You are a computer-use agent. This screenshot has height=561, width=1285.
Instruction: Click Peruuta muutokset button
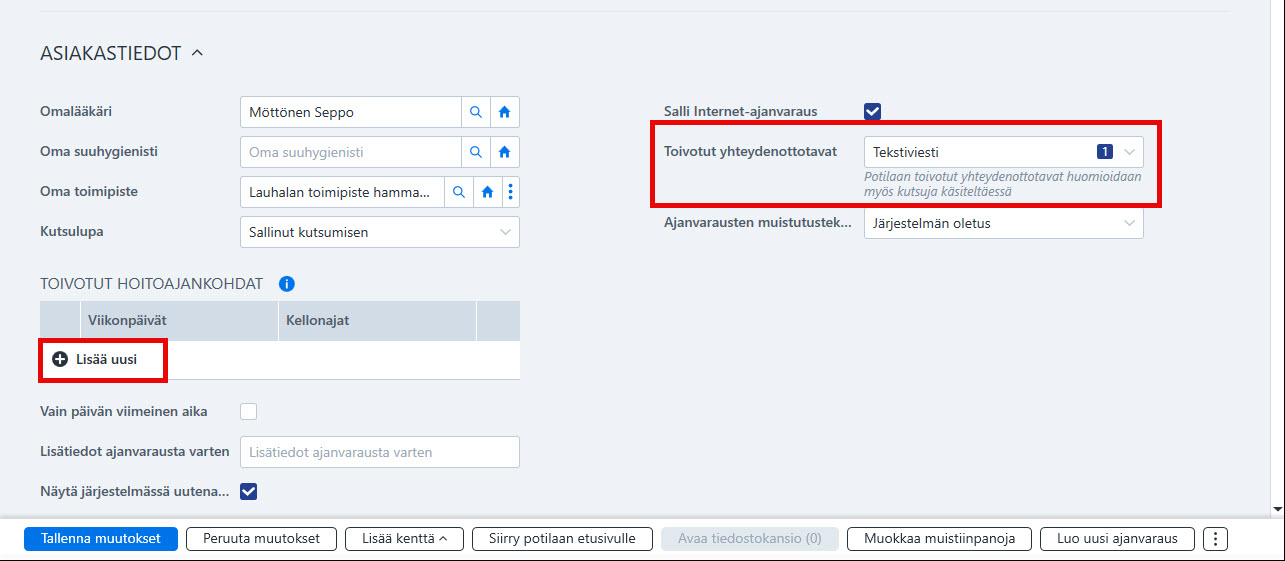(262, 538)
